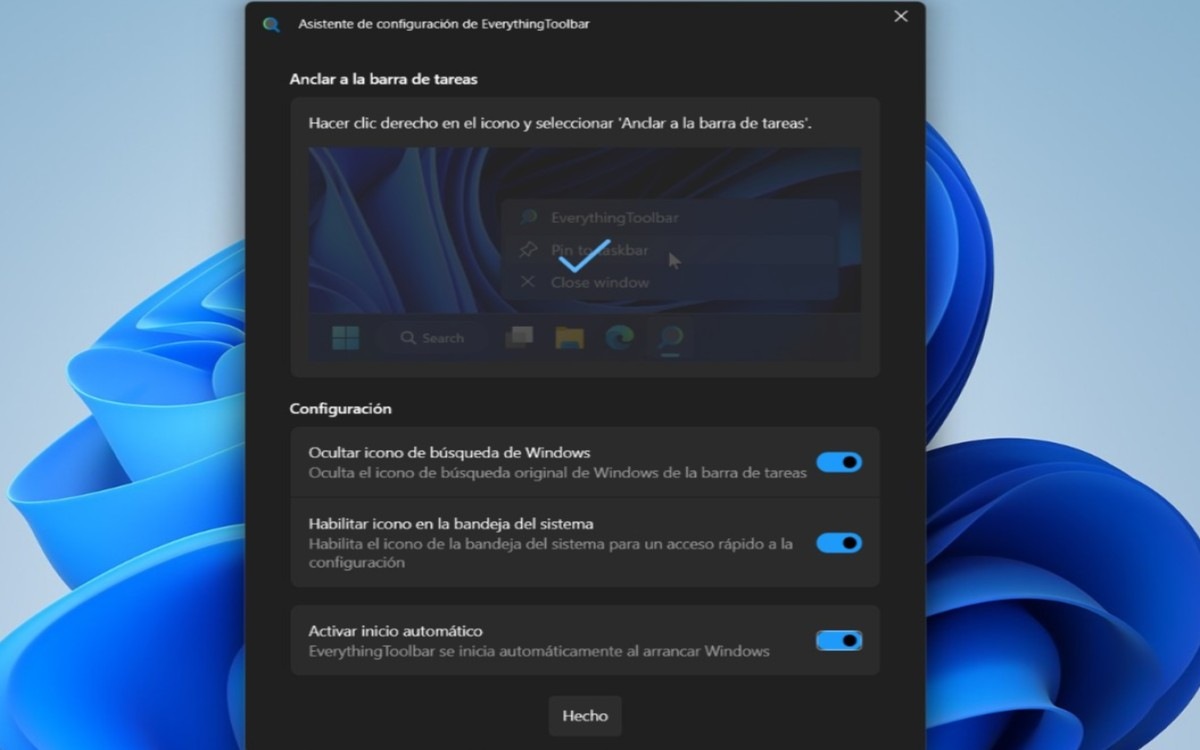The height and width of the screenshot is (750, 1200).
Task: Click the 'Configuración' section heading
Action: point(340,409)
